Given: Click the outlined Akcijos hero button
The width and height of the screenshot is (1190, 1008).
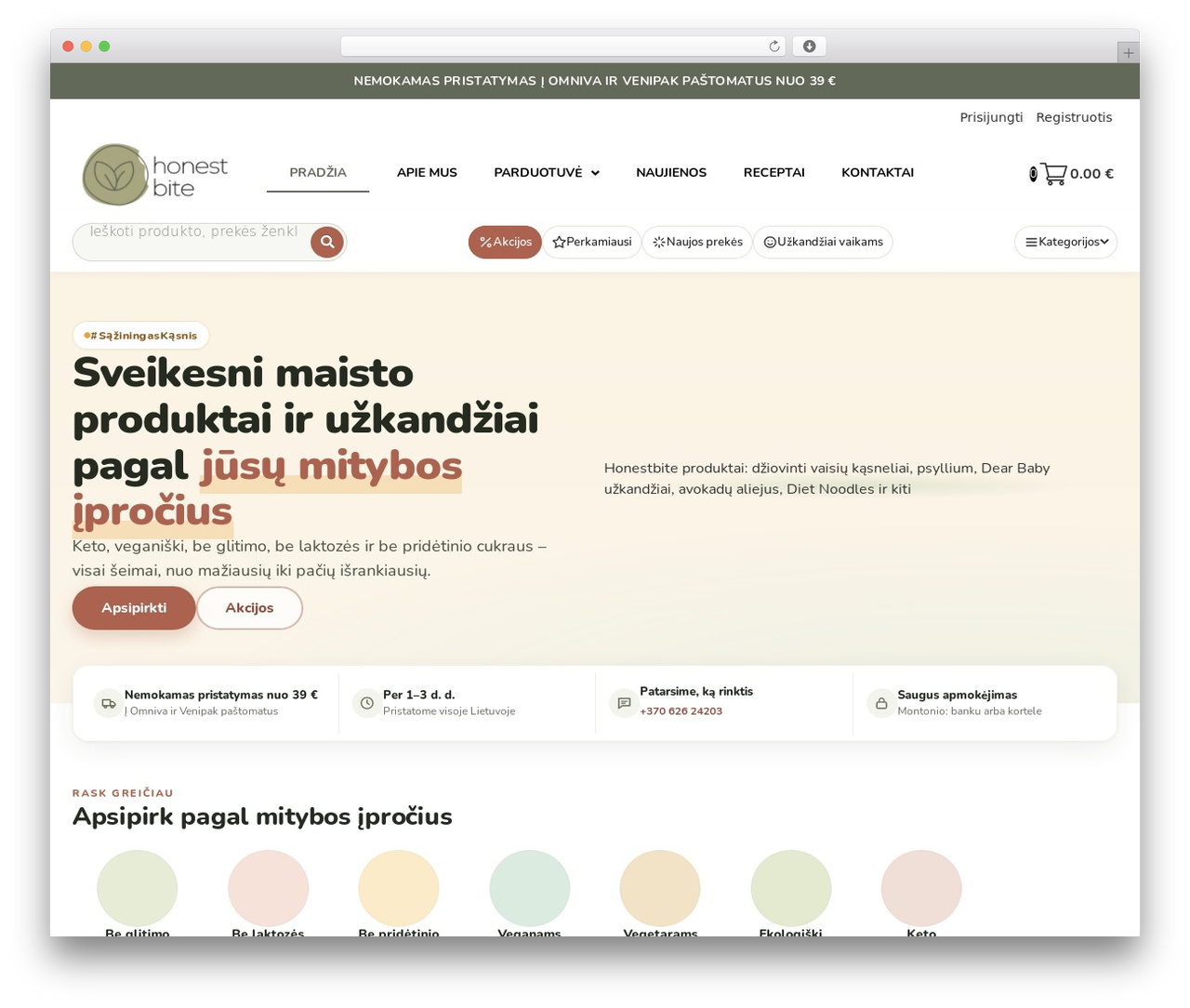Looking at the screenshot, I should tap(249, 608).
